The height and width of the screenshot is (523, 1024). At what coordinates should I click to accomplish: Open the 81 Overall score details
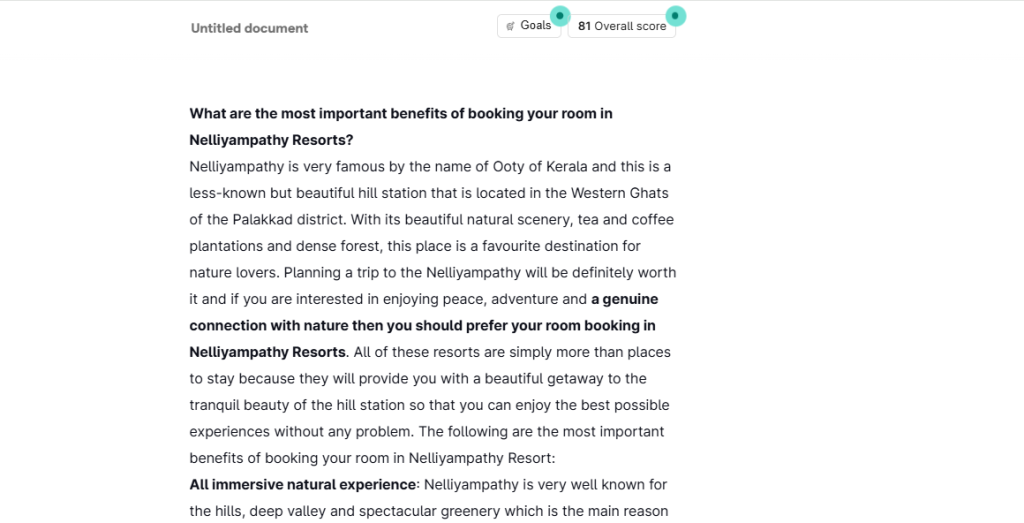(621, 27)
